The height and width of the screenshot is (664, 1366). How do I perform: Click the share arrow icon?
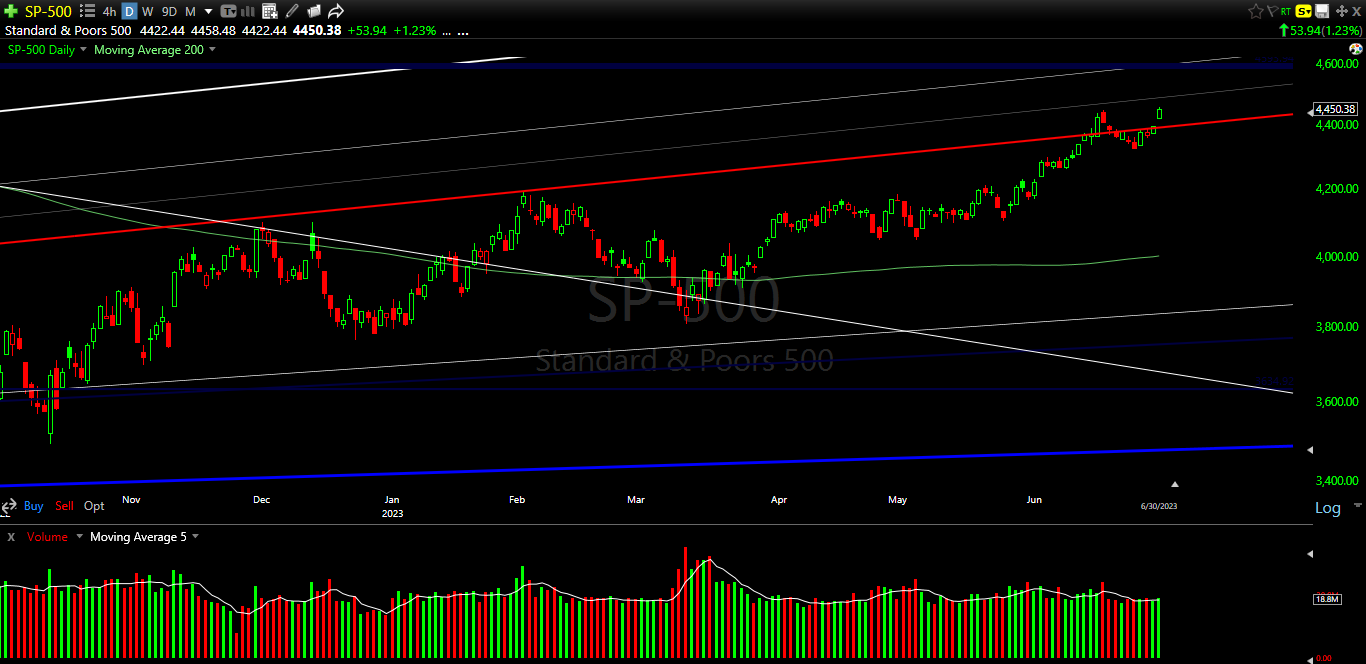336,11
